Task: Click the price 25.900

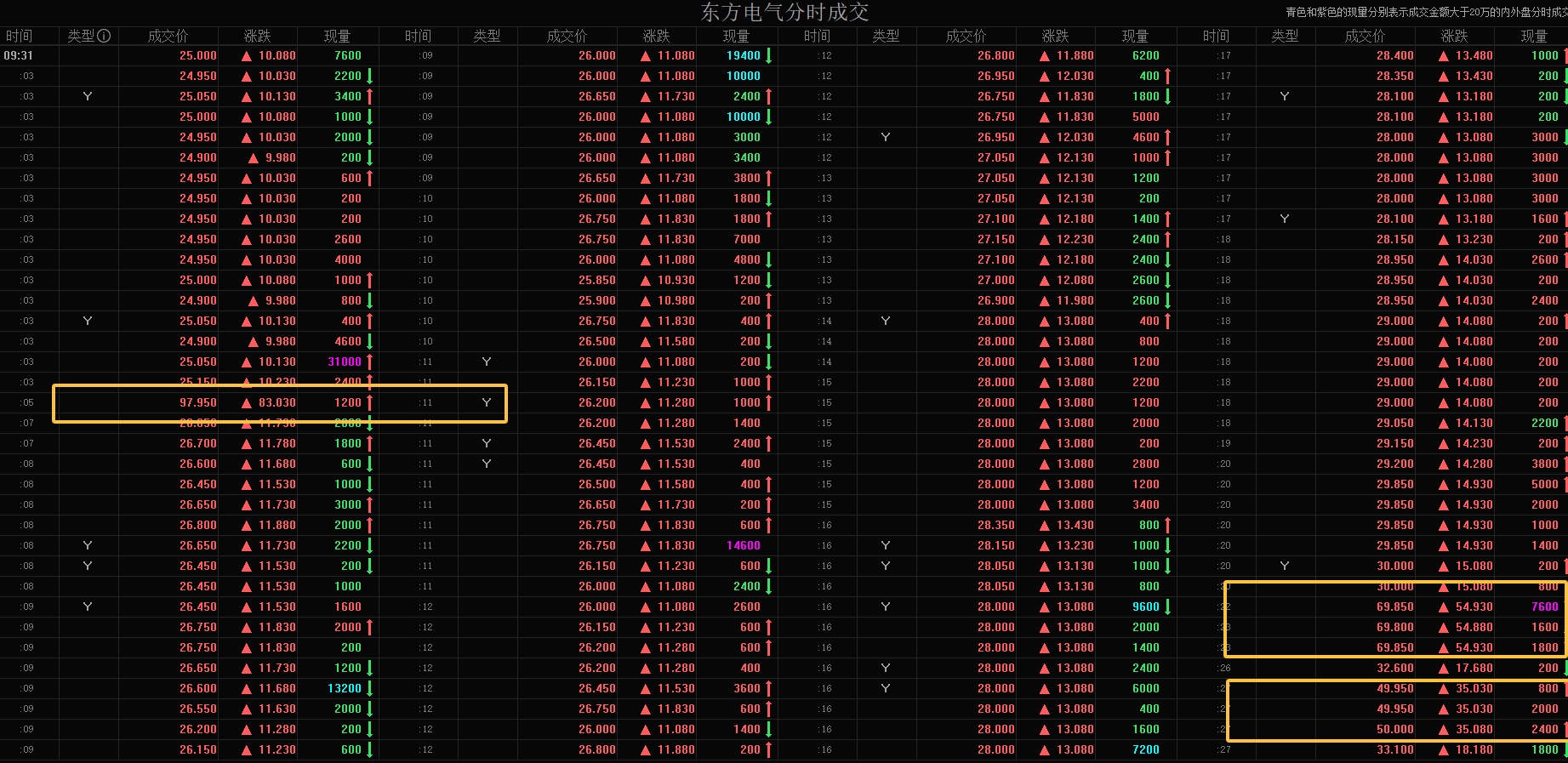Action: (597, 300)
